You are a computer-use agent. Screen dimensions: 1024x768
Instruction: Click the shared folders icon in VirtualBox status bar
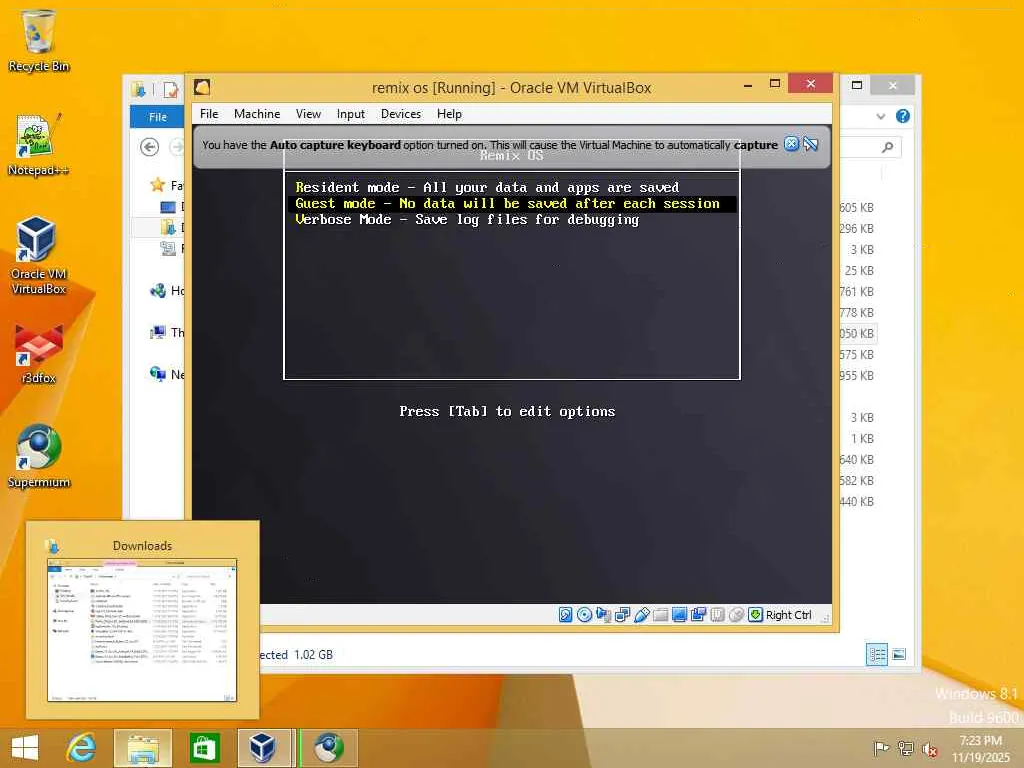point(660,615)
